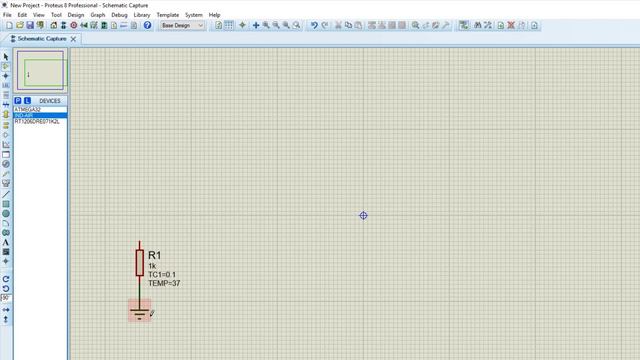
Task: Click the ground terminal below R1
Action: click(140, 311)
